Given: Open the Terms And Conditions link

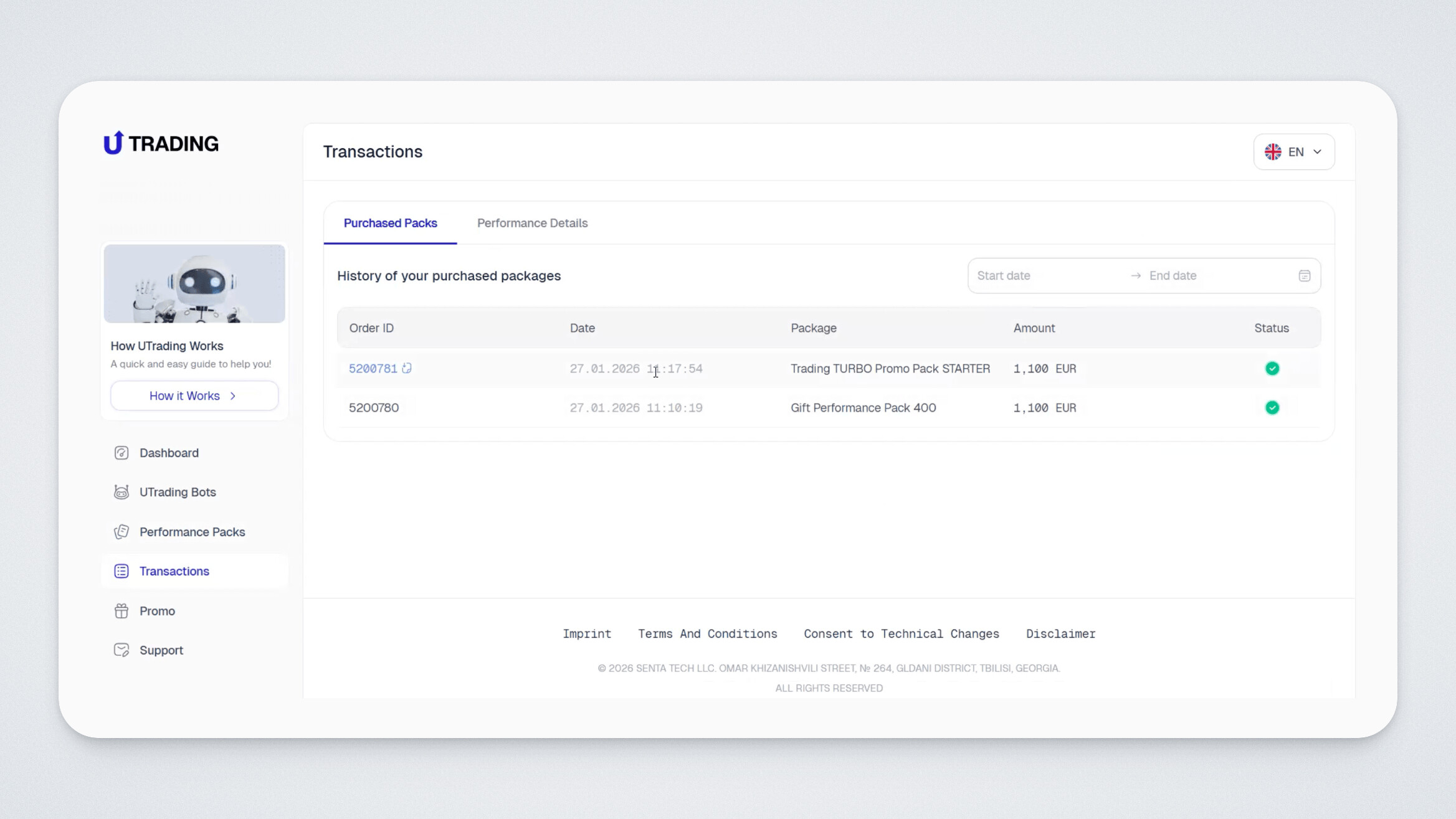Looking at the screenshot, I should click(707, 633).
